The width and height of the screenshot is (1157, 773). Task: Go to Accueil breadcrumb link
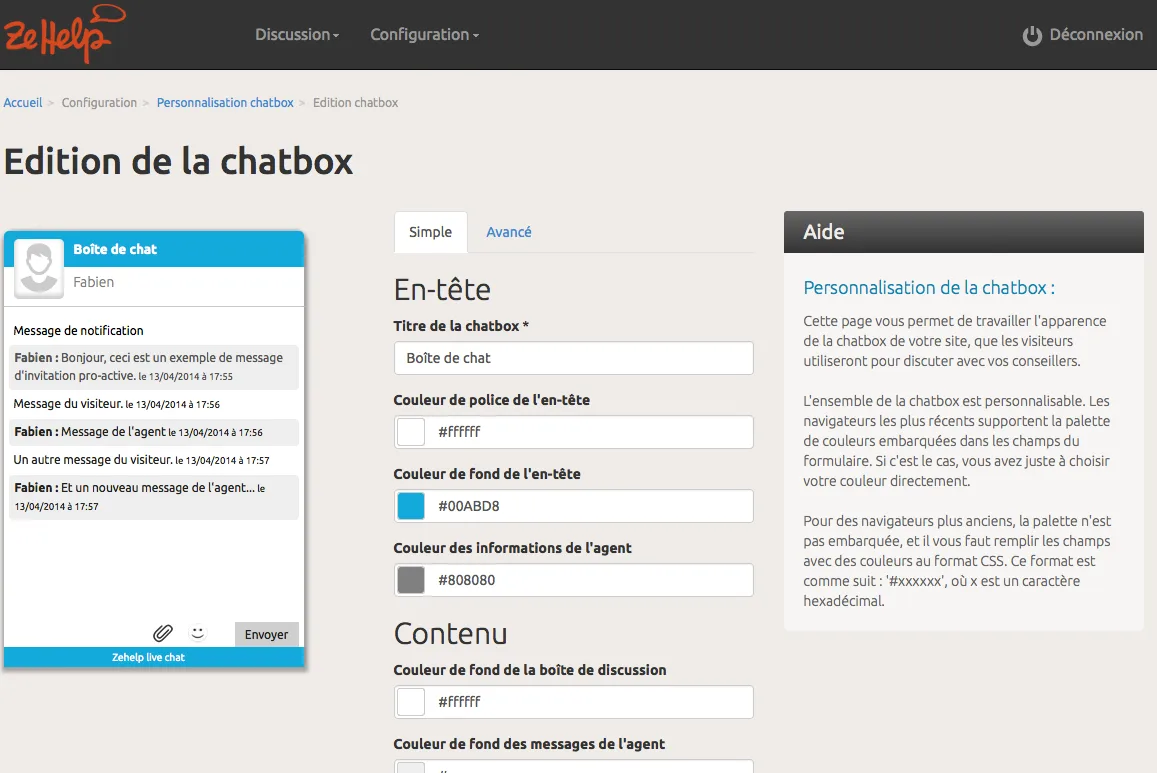click(23, 103)
